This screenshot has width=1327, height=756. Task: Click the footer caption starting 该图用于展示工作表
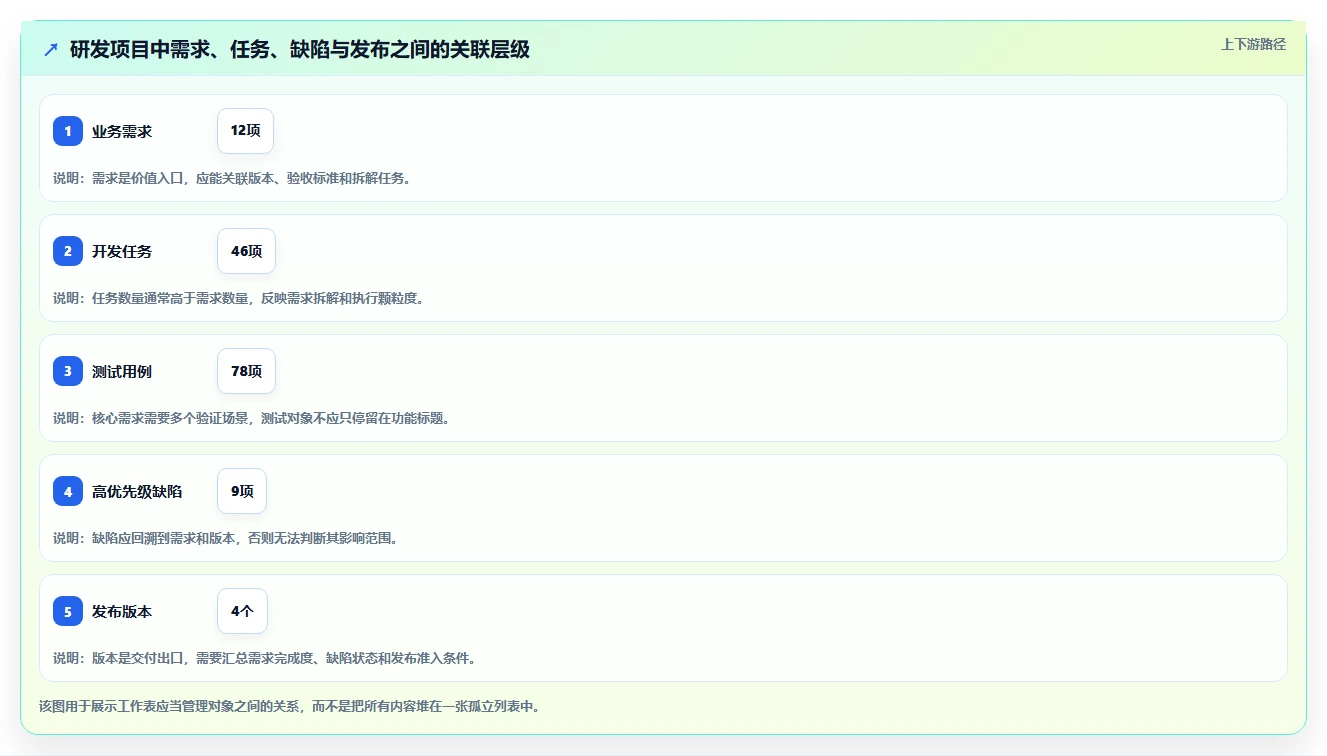[x=290, y=706]
